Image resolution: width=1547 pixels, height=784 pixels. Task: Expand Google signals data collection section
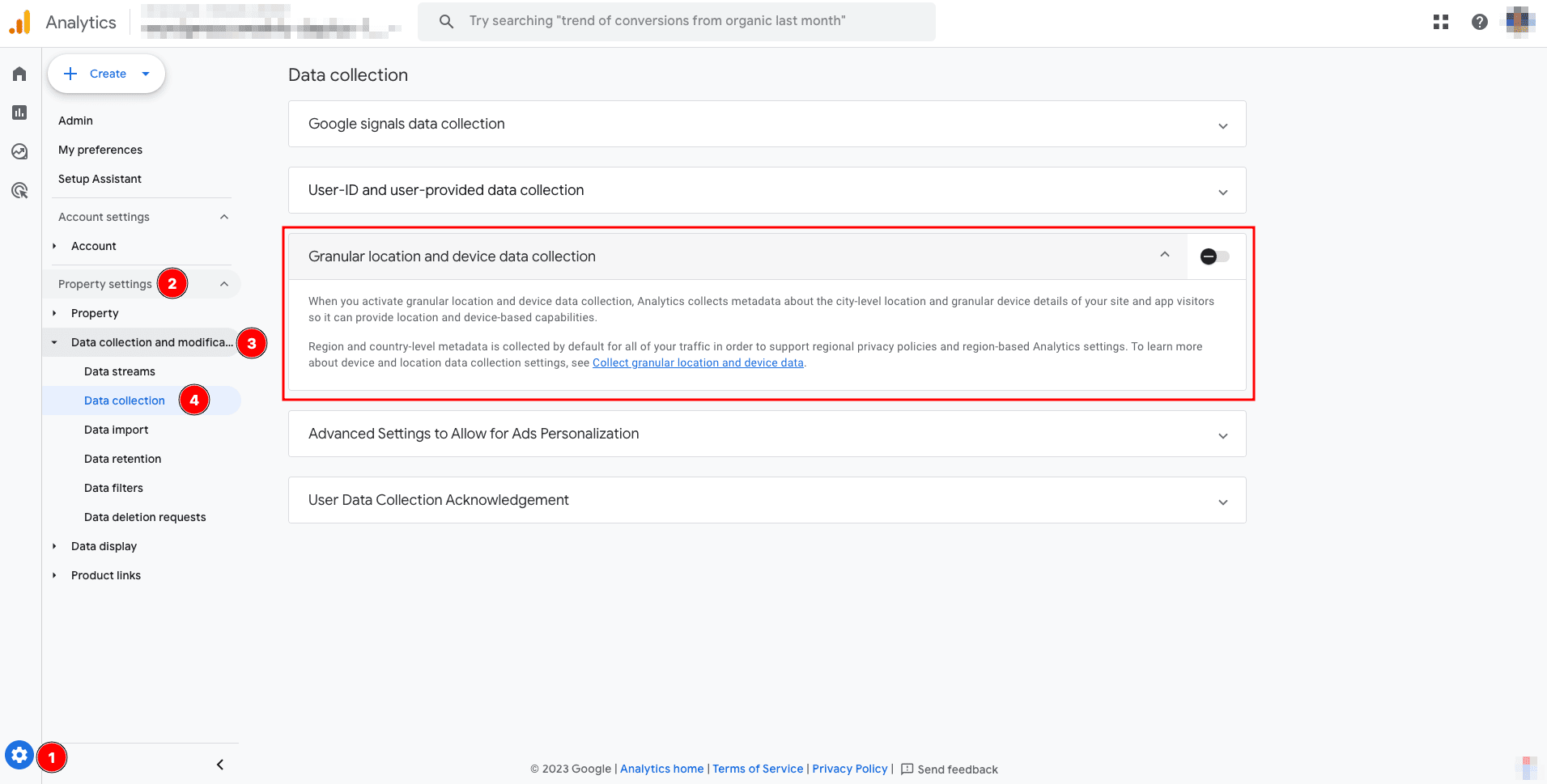pos(1222,125)
